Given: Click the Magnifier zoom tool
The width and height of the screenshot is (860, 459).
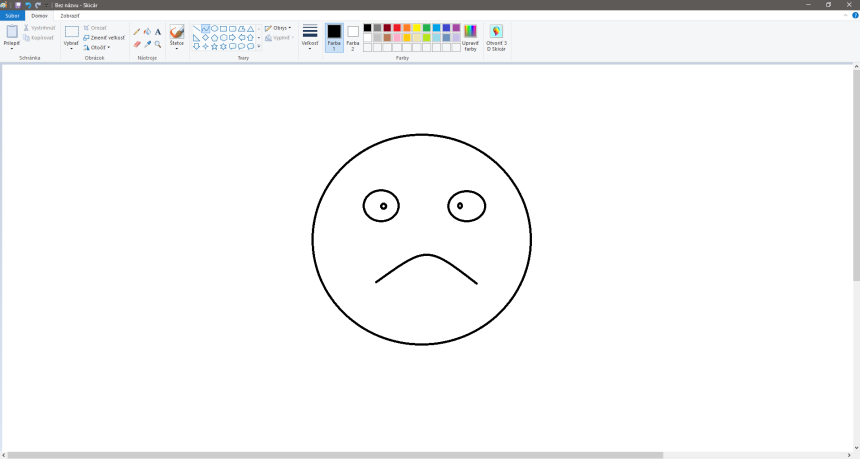Looking at the screenshot, I should coord(158,44).
